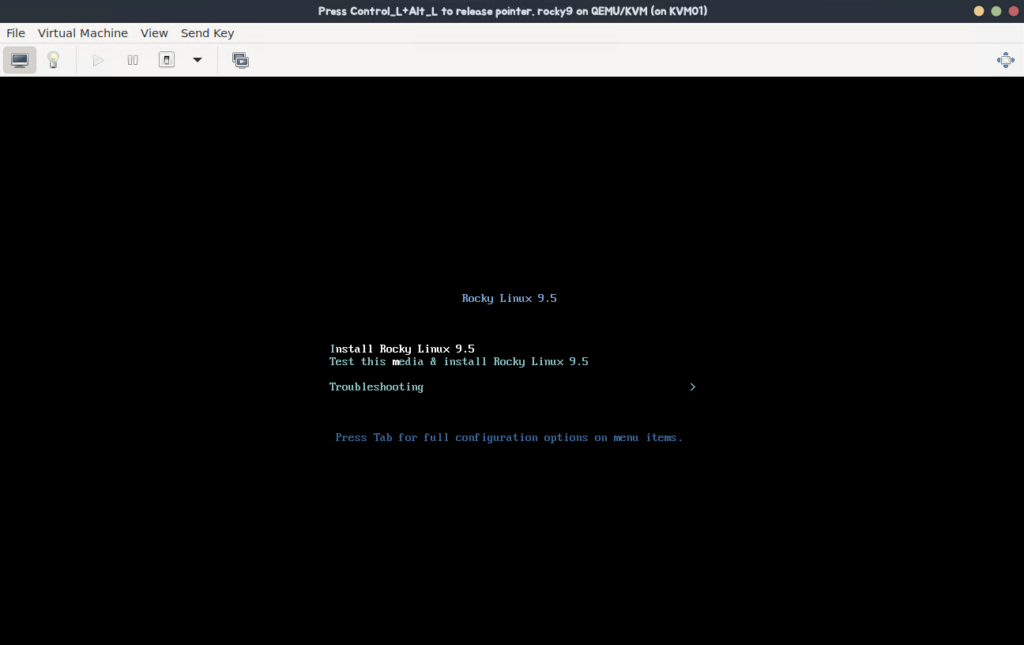1024x645 pixels.
Task: Expand the shutdown options dropdown arrow
Action: coord(197,60)
